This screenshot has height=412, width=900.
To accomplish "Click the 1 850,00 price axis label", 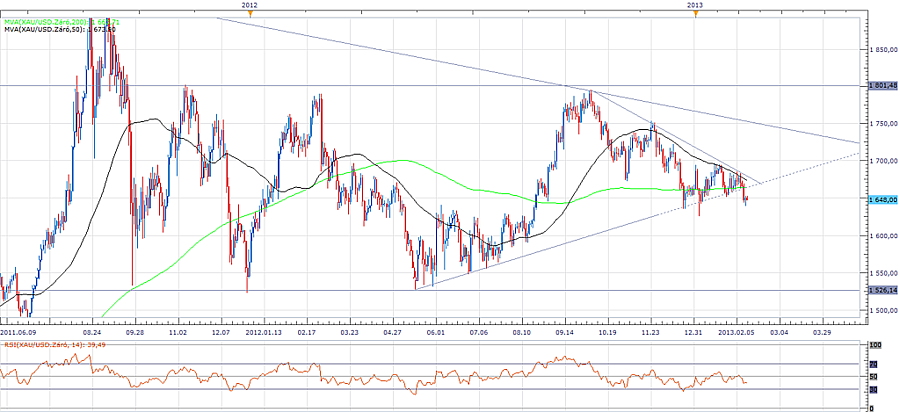I will [880, 49].
